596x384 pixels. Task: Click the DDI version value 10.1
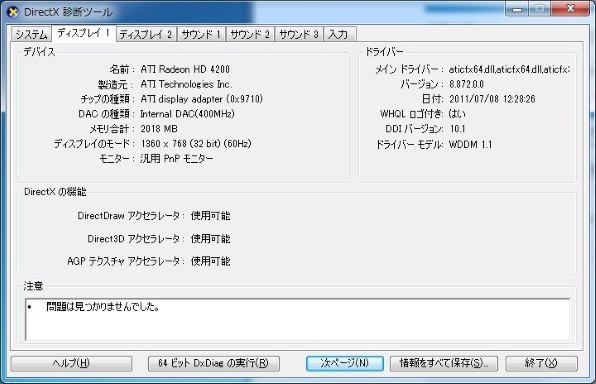[458, 129]
